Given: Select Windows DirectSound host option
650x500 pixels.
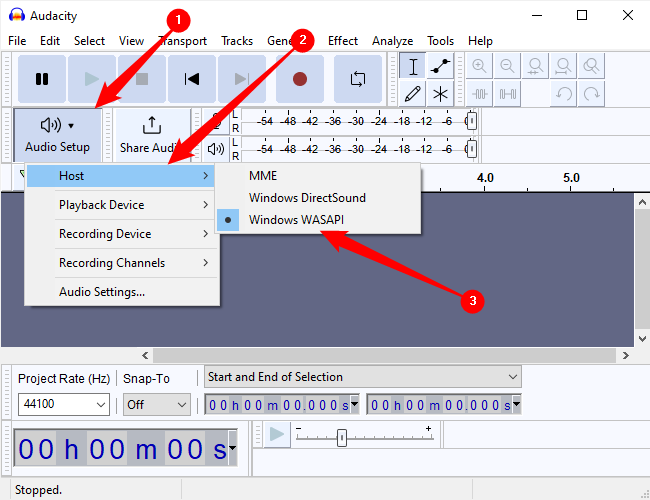Looking at the screenshot, I should pos(307,198).
